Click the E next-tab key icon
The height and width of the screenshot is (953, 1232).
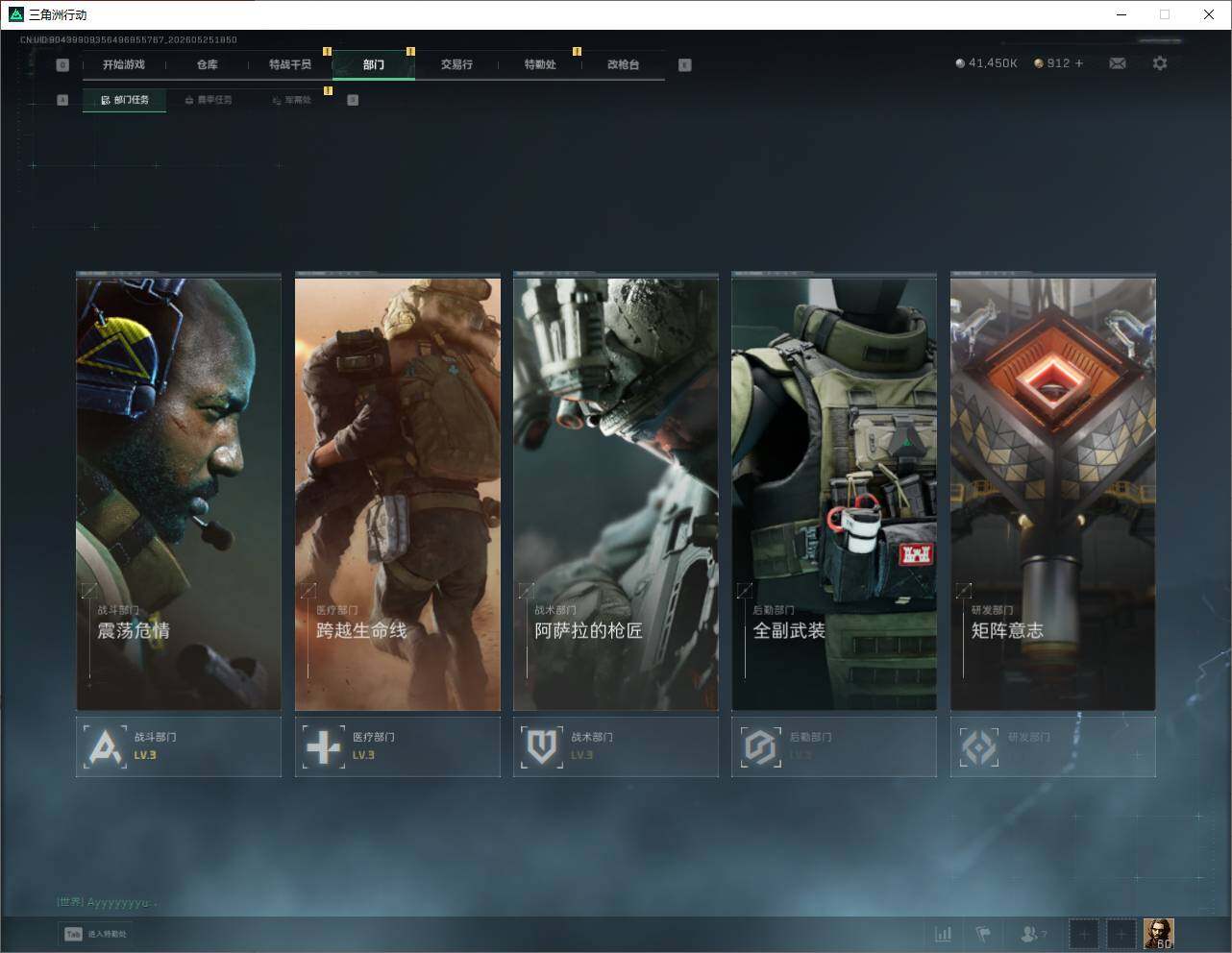coord(684,65)
